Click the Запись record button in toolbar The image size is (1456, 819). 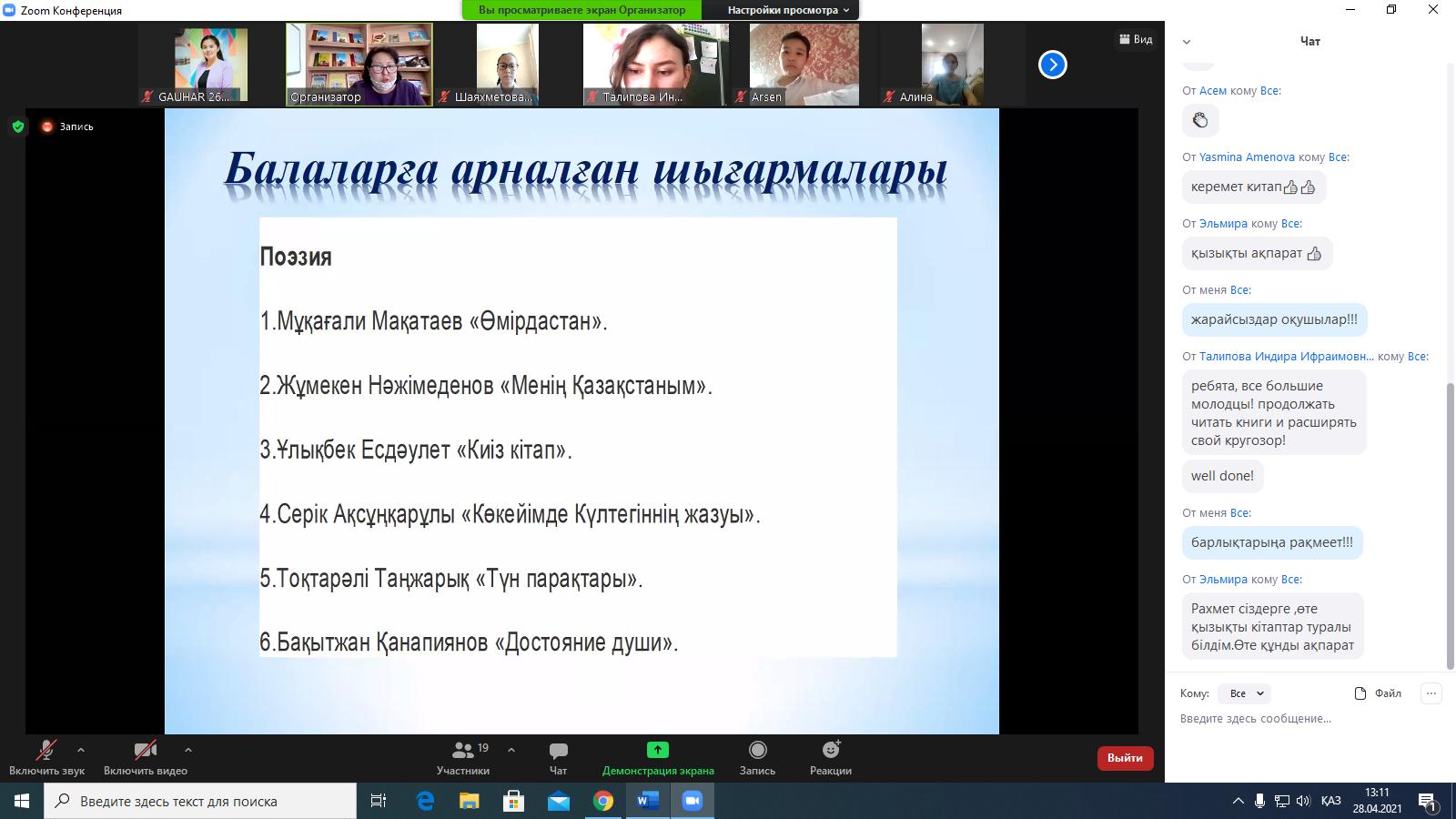pyautogui.click(x=757, y=758)
